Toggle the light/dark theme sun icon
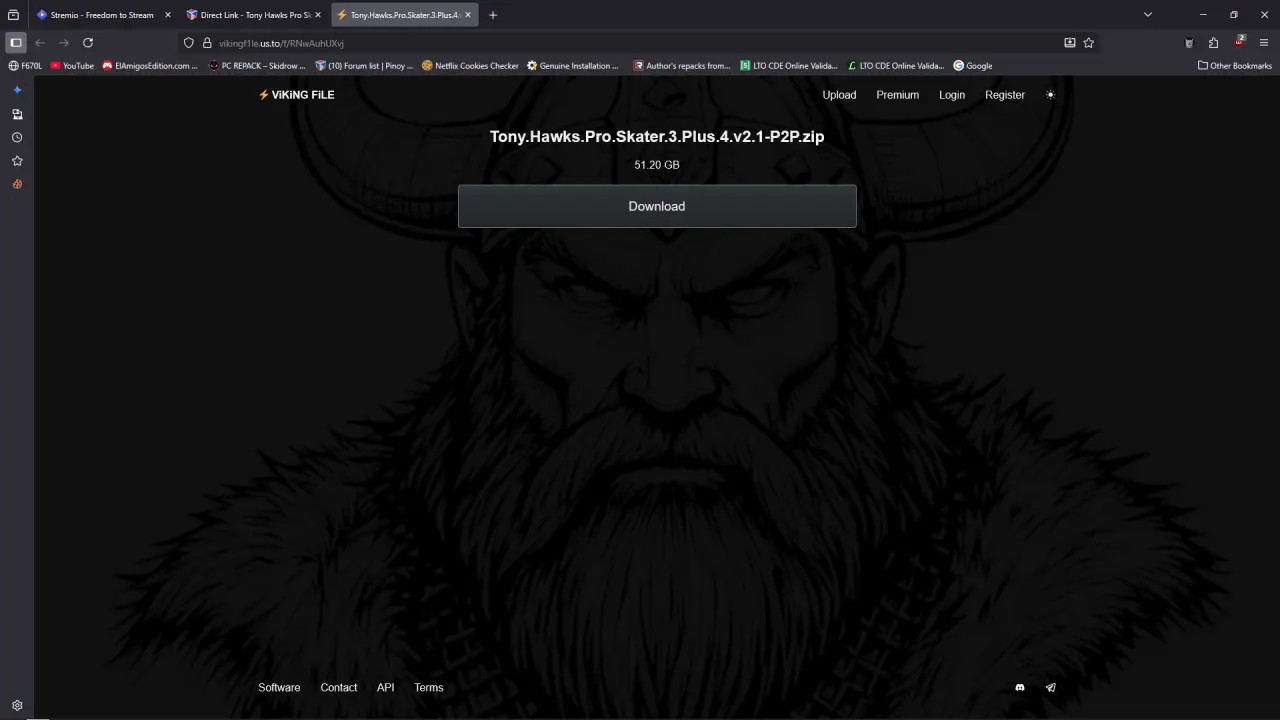This screenshot has height=720, width=1280. pos(1050,95)
